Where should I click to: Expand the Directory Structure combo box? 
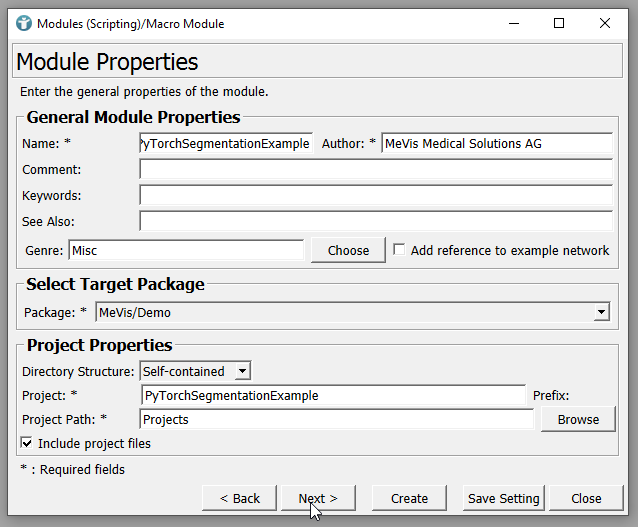pos(241,371)
